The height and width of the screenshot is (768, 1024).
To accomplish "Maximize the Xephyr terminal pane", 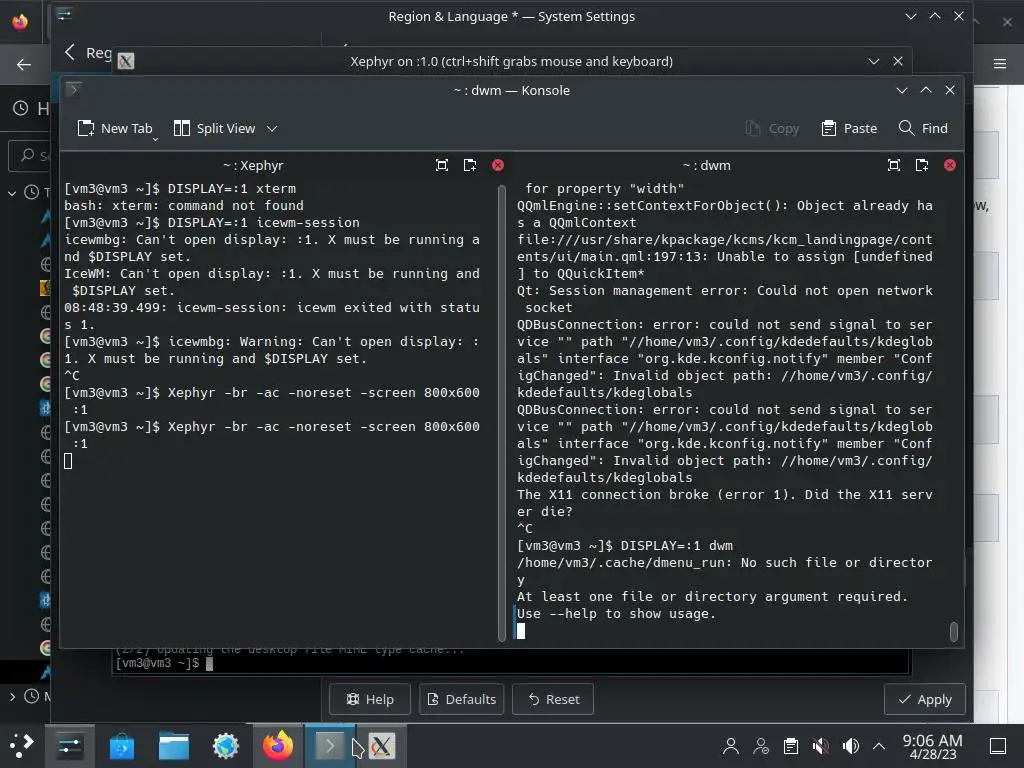I will [x=441, y=165].
